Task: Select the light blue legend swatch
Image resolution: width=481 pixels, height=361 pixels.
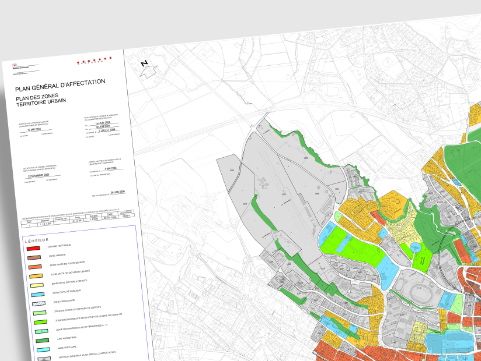Action: [38, 295]
